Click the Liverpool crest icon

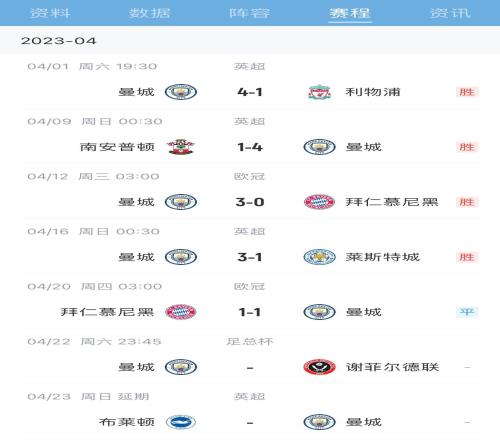pyautogui.click(x=319, y=92)
